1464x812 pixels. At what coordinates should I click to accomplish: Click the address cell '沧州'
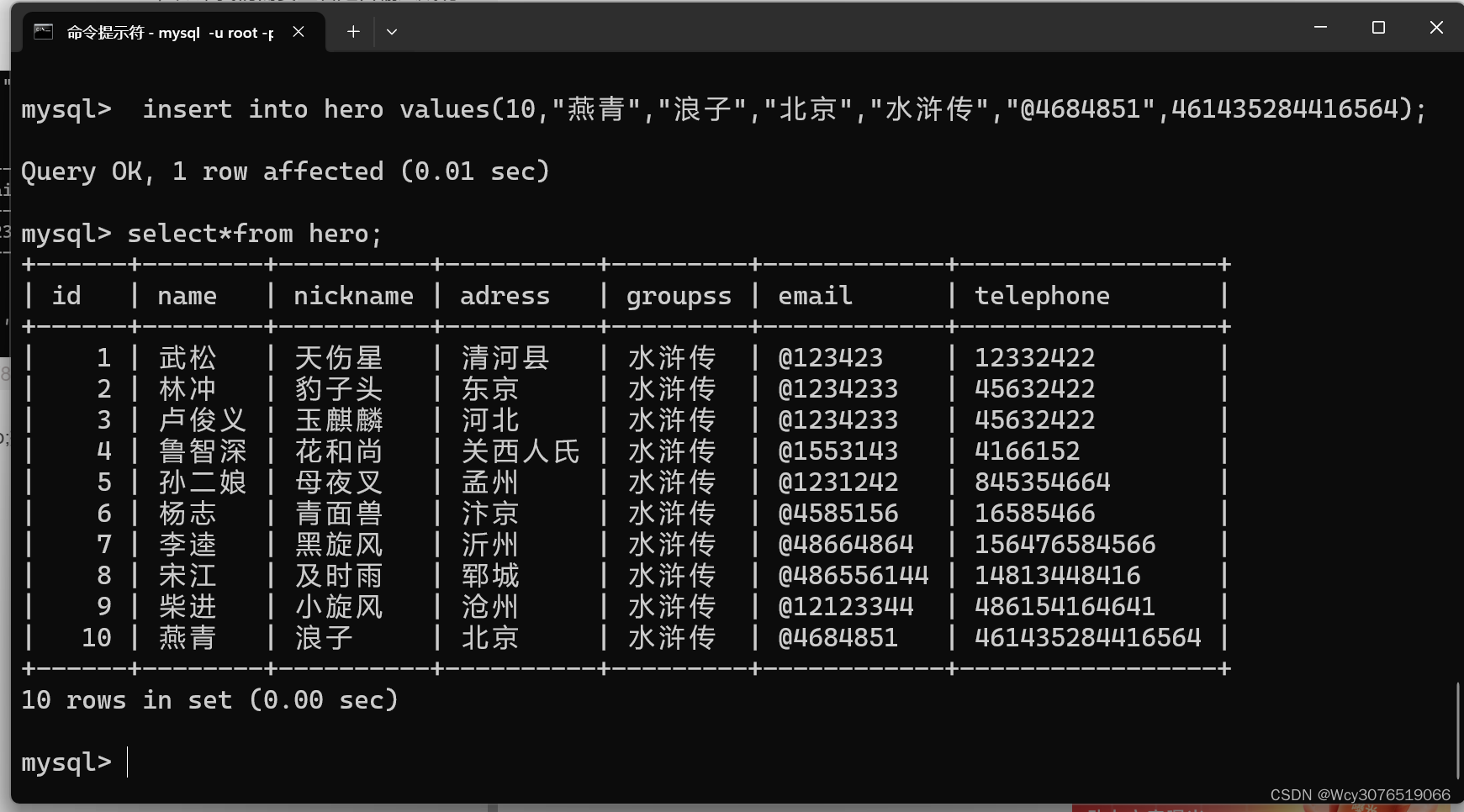click(x=490, y=607)
